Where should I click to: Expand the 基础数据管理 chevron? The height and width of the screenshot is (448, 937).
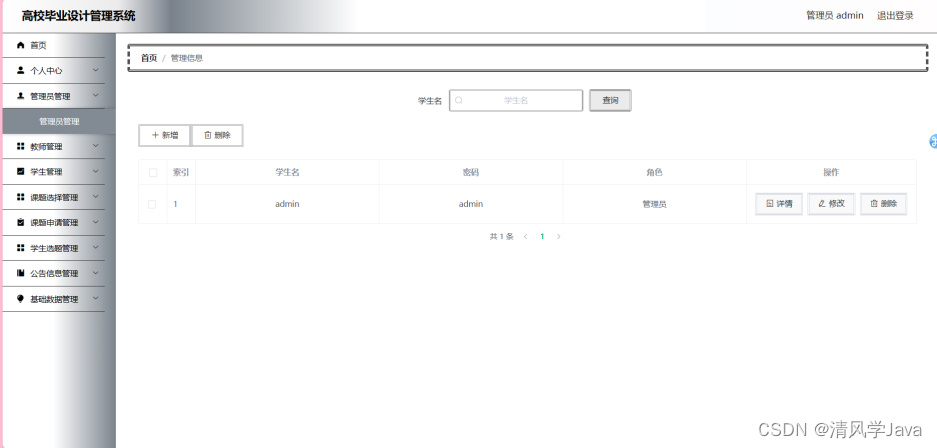click(x=96, y=299)
